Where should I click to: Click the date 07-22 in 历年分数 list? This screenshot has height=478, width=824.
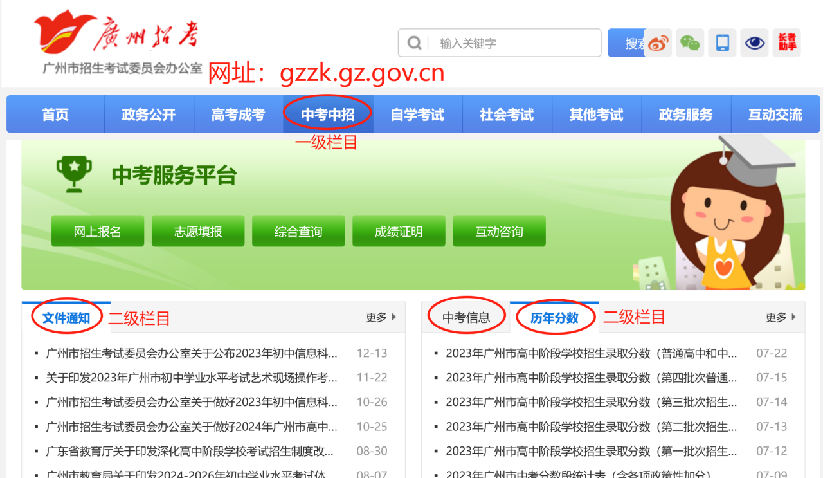coord(771,353)
